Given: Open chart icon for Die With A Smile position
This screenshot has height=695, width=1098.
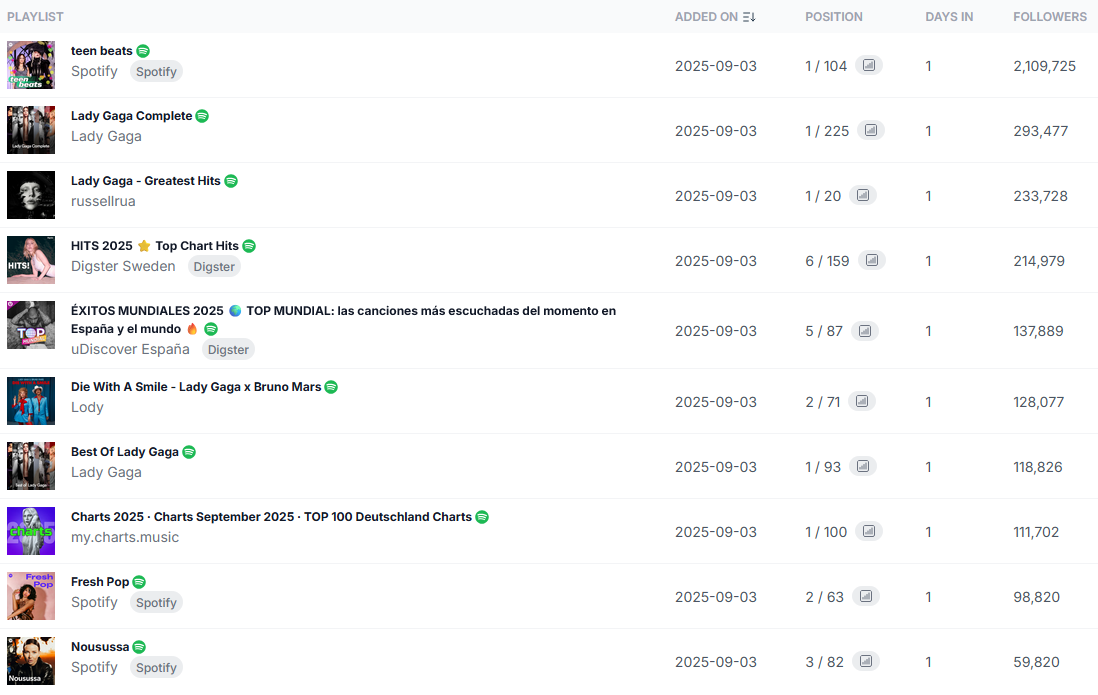Looking at the screenshot, I should [862, 401].
